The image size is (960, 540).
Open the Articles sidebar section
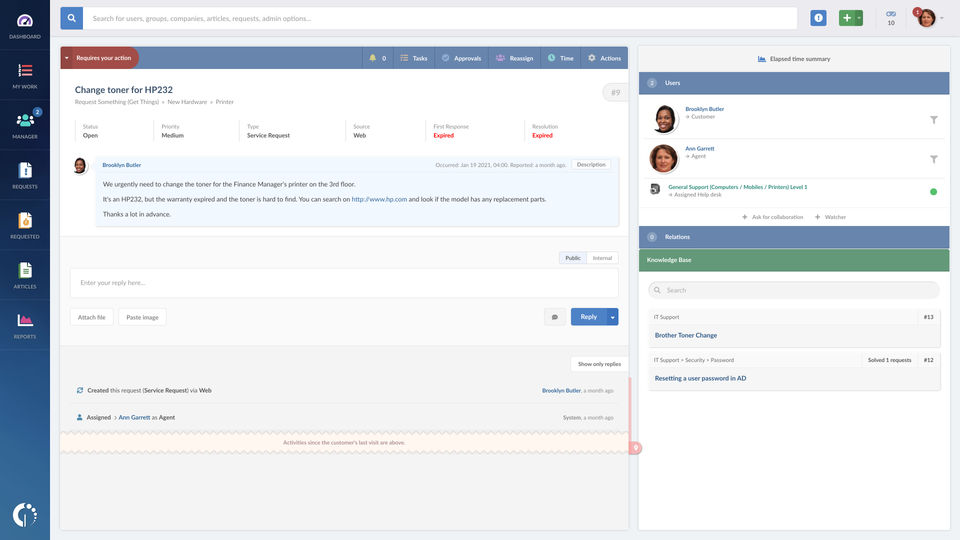point(24,276)
